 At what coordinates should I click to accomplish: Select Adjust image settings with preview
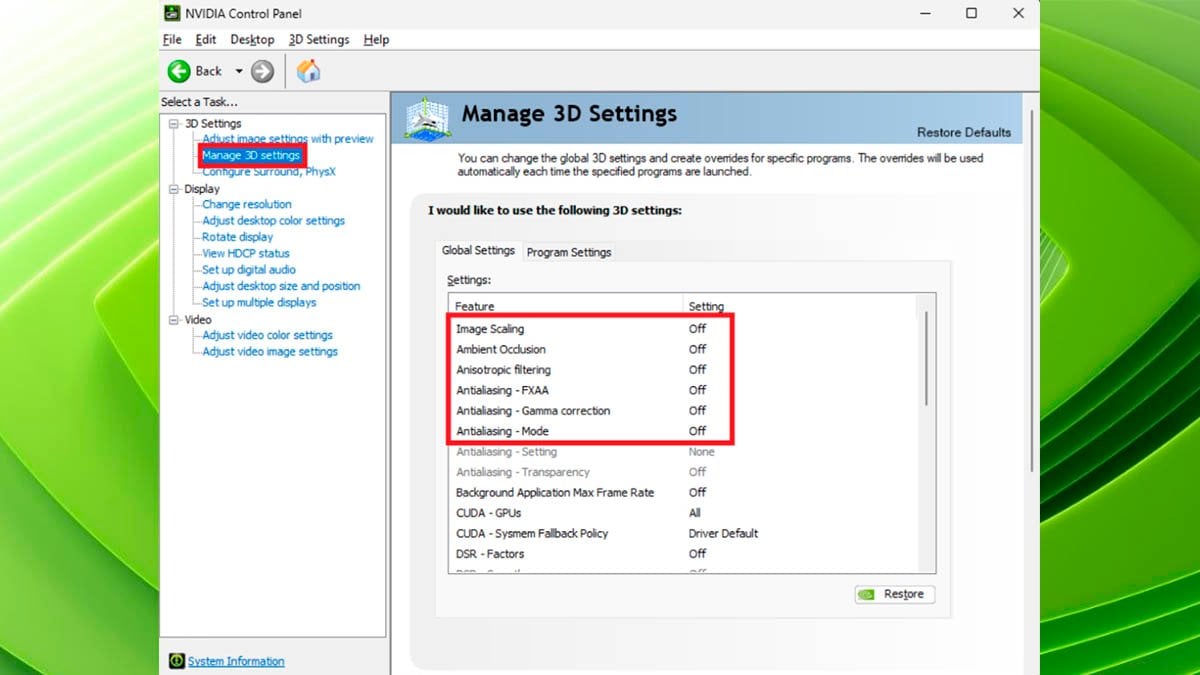(x=288, y=139)
